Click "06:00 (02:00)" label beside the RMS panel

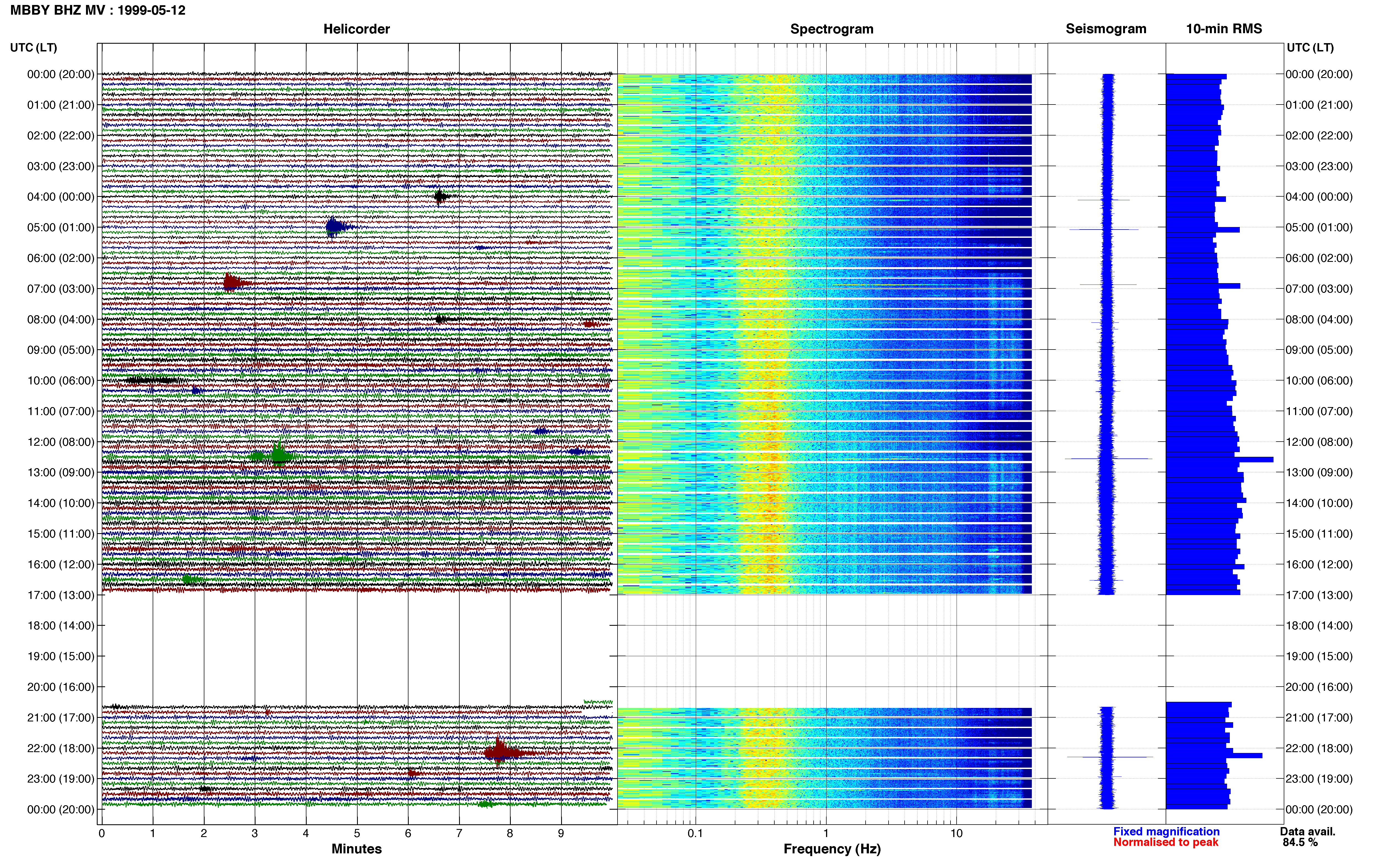(x=1319, y=258)
